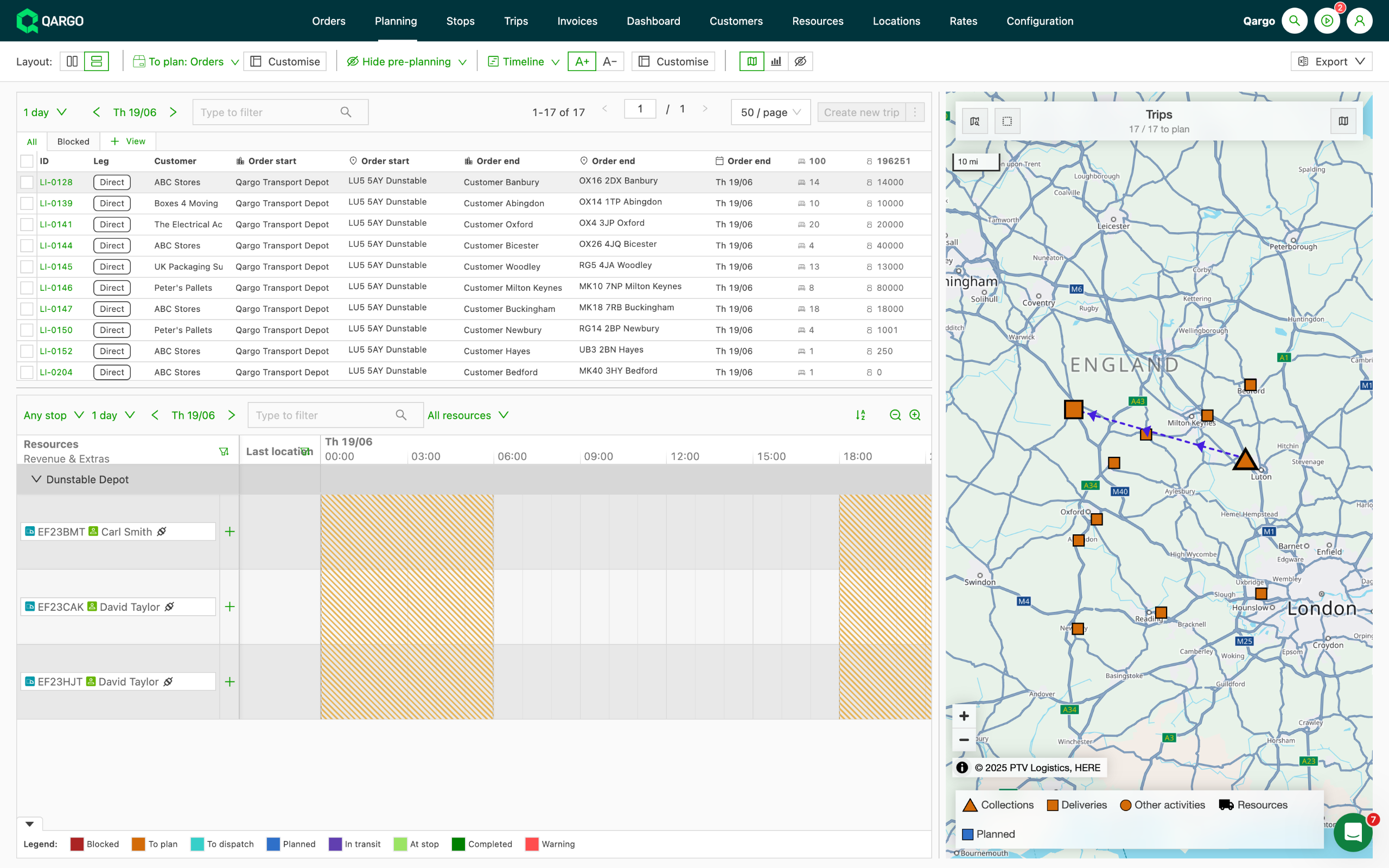Click the rectangle selection tool on map

pos(1006,121)
